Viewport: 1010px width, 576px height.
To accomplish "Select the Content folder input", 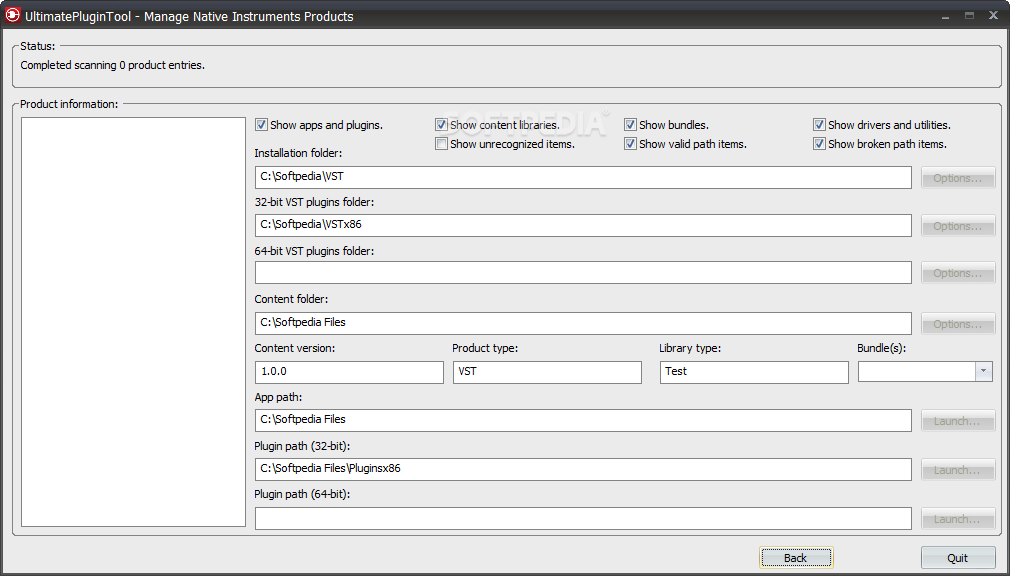I will click(x=583, y=323).
